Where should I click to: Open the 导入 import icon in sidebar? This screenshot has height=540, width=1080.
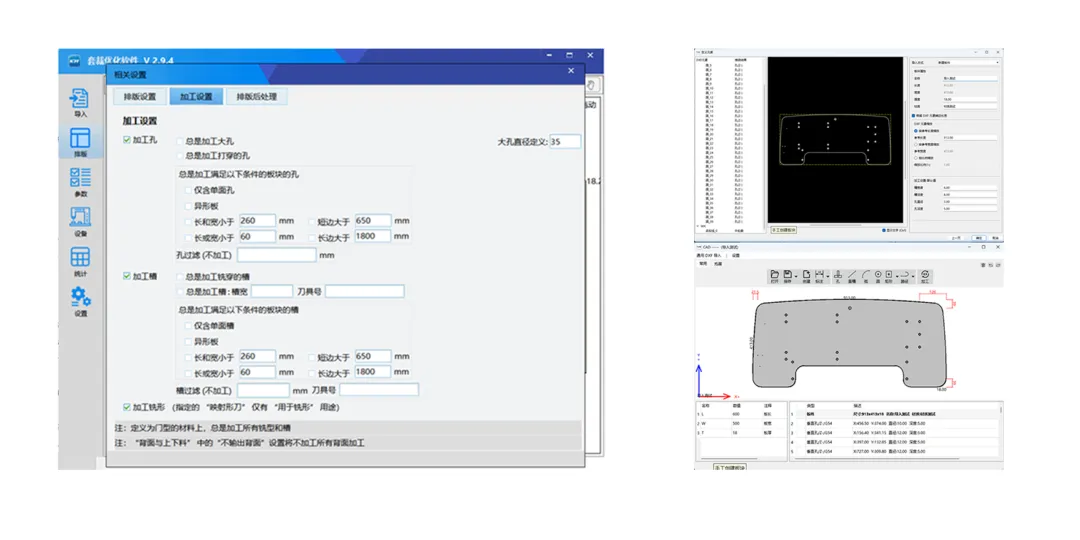pyautogui.click(x=79, y=102)
